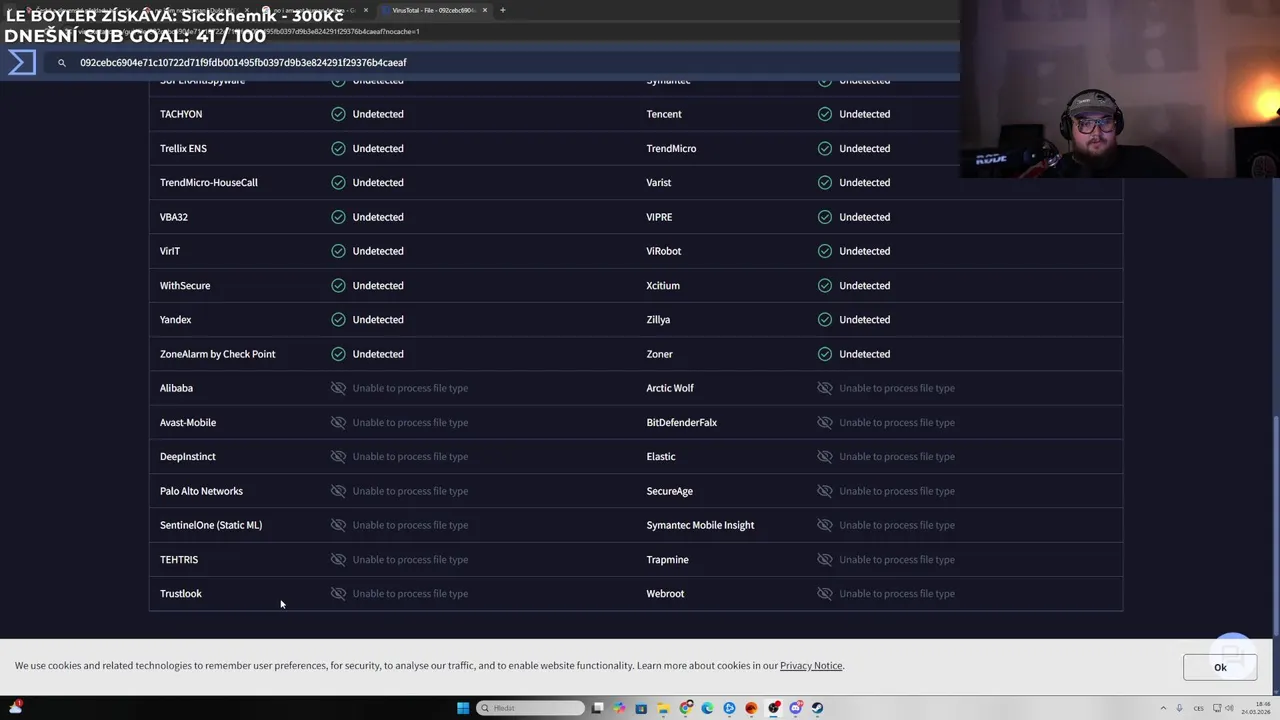
Task: Open Steam from the taskbar
Action: [818, 708]
